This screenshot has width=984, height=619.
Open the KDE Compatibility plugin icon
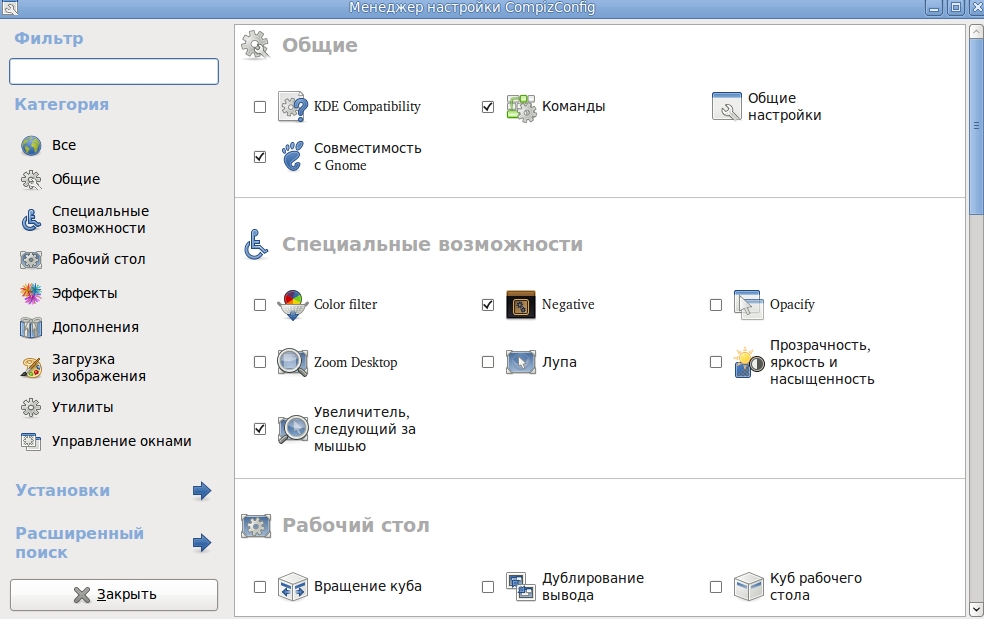[x=292, y=107]
